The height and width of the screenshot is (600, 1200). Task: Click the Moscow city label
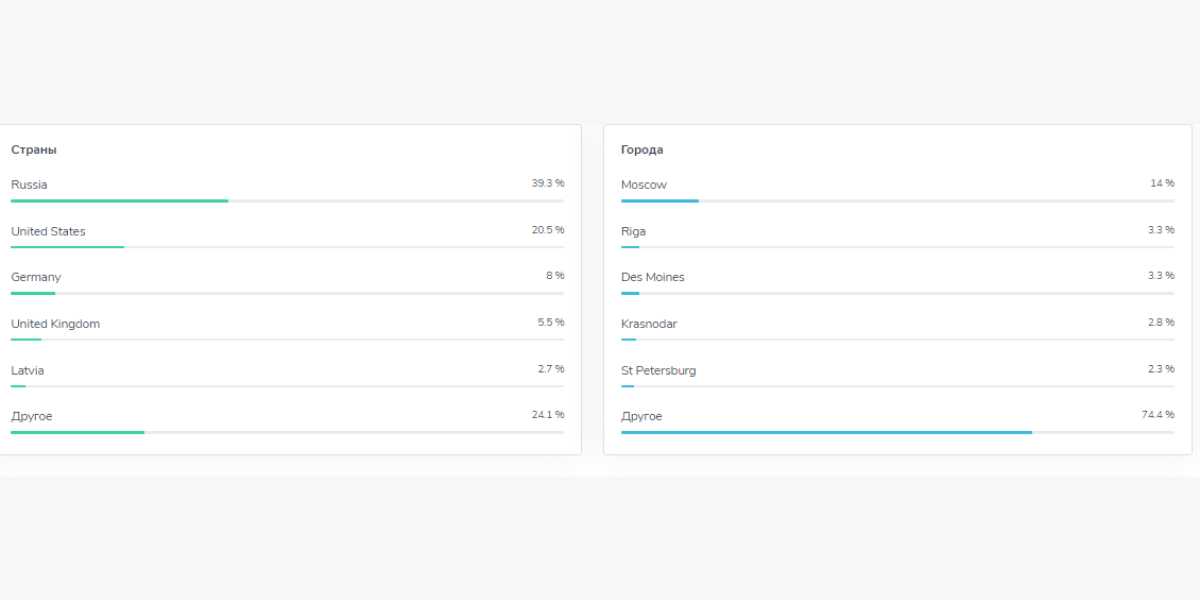pos(643,185)
